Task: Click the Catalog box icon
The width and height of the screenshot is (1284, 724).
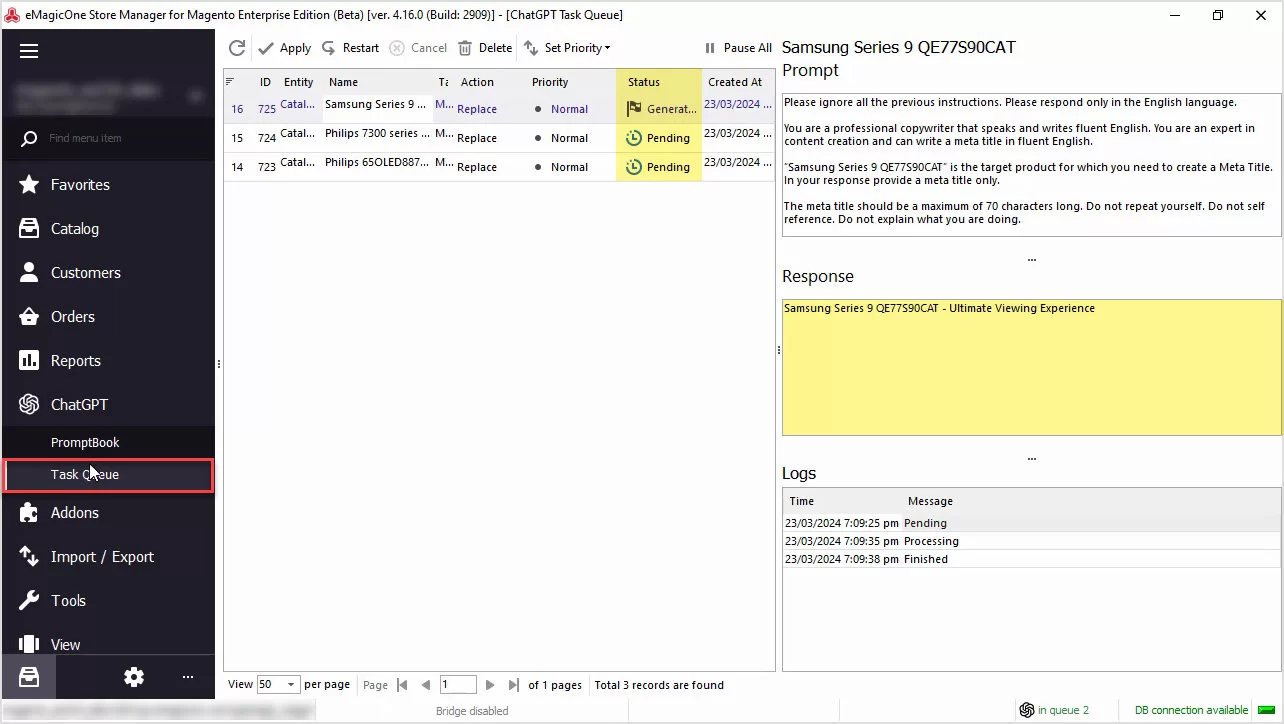Action: pos(29,228)
